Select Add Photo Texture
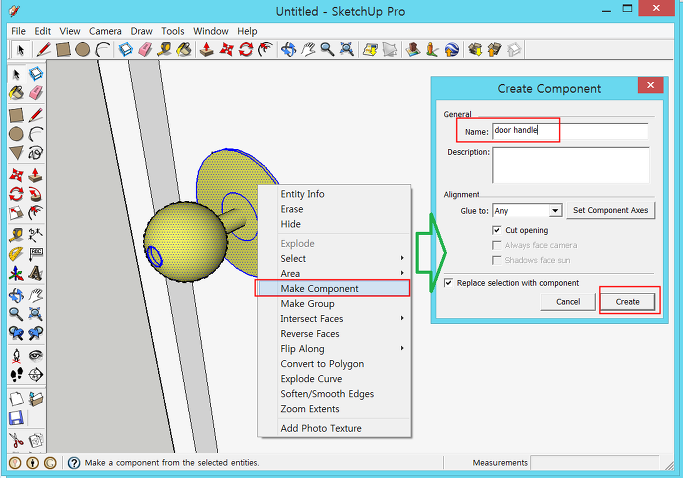683x478 pixels. [334, 428]
